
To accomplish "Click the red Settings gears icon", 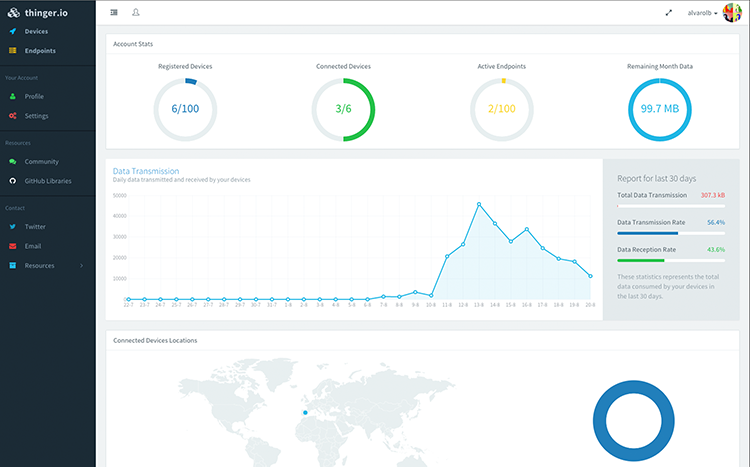I will point(13,116).
